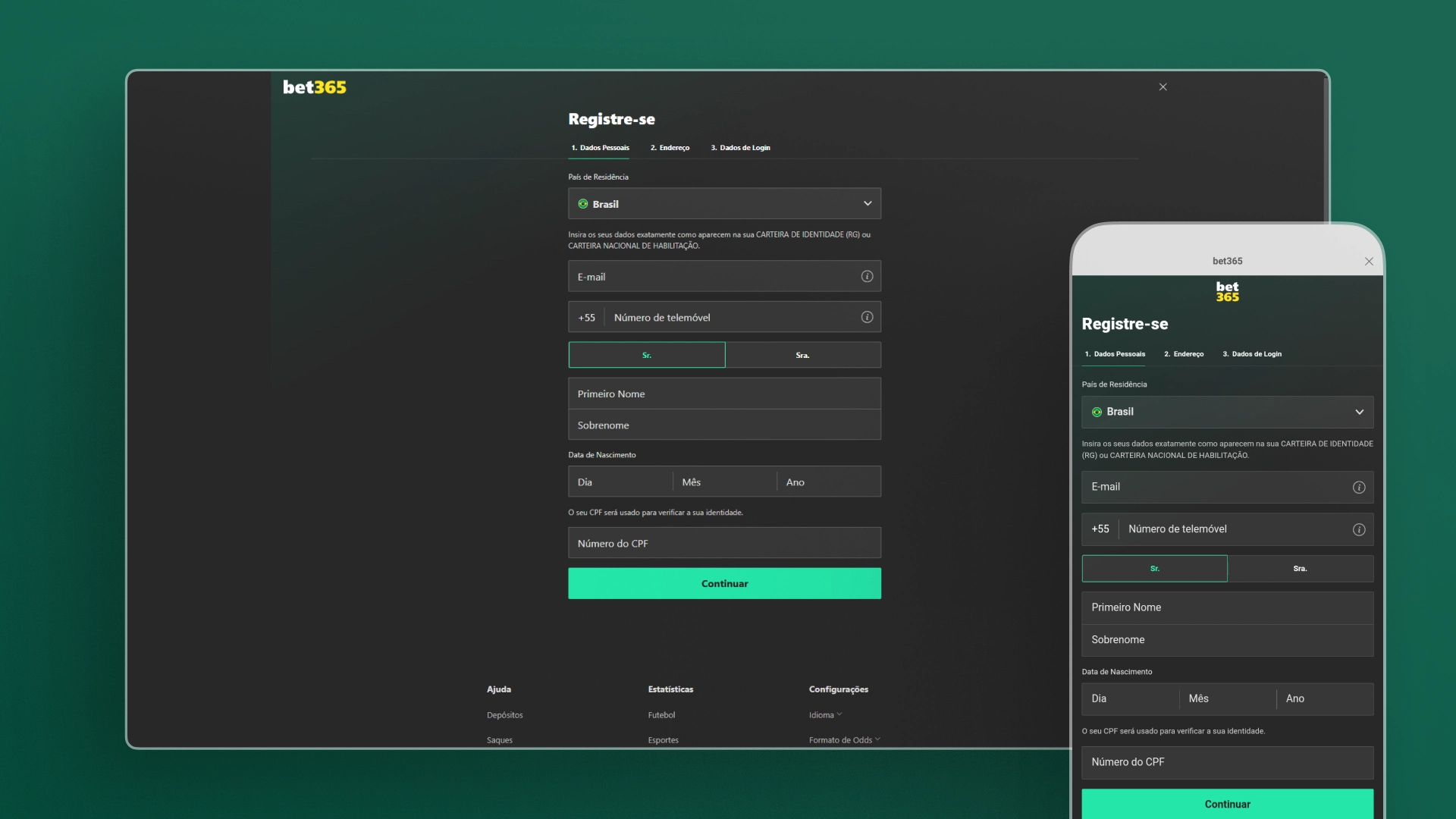Open the Futebol statistics link
1456x819 pixels.
click(661, 715)
